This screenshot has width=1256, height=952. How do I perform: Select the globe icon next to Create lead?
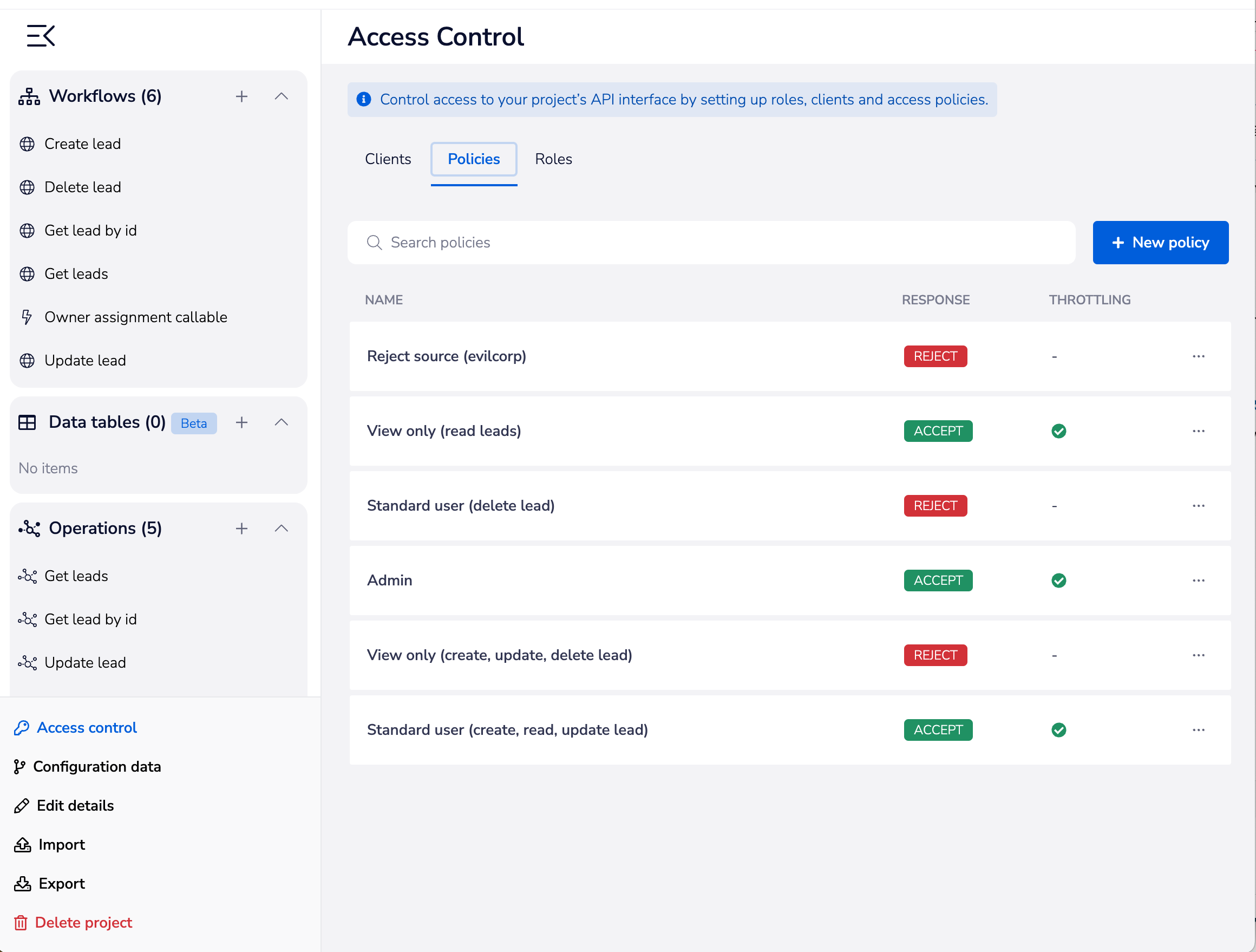[27, 144]
